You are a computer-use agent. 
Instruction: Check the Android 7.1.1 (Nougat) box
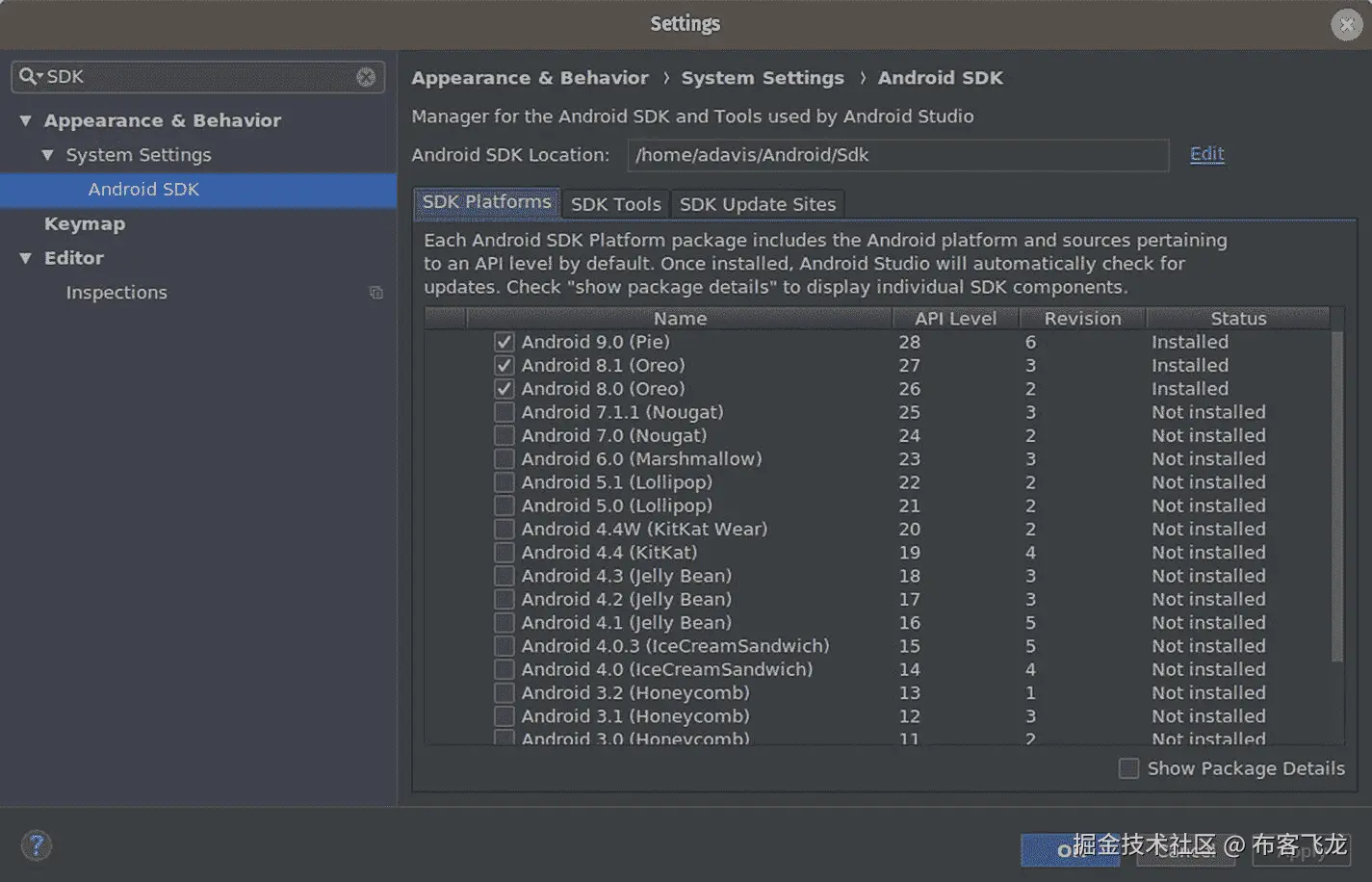tap(504, 412)
